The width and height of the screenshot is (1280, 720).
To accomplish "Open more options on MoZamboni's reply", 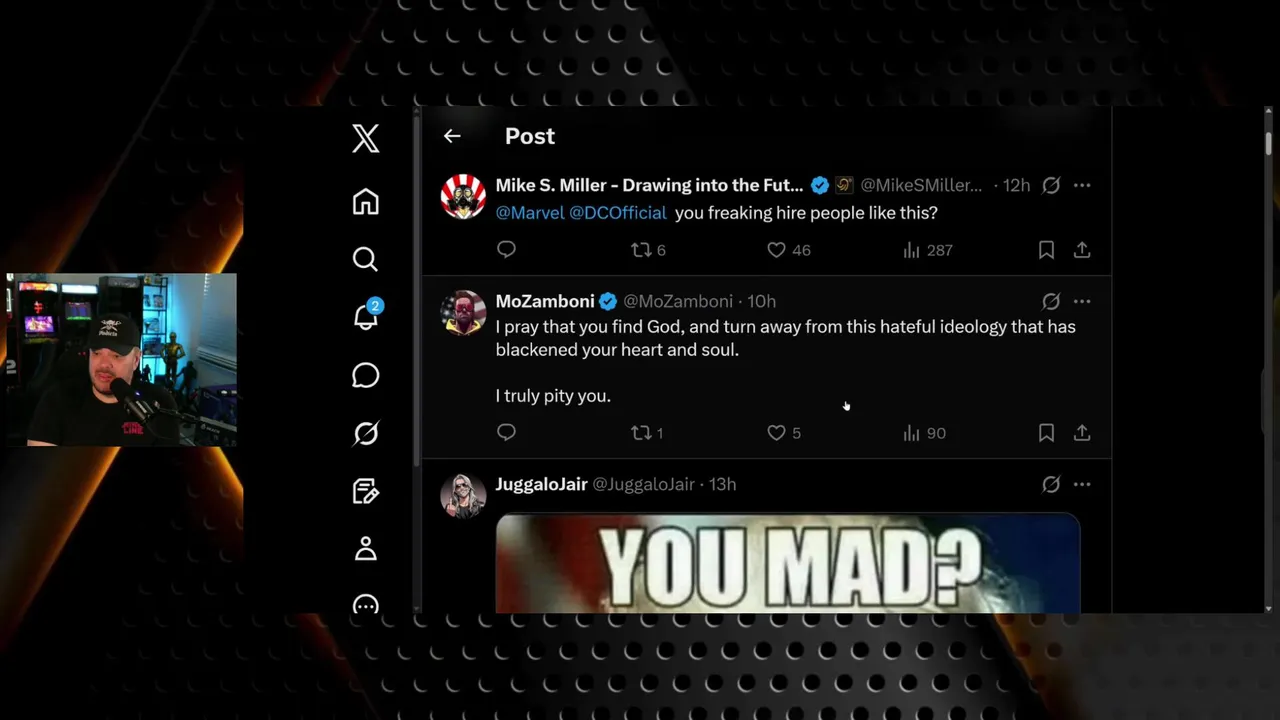I will pyautogui.click(x=1082, y=301).
